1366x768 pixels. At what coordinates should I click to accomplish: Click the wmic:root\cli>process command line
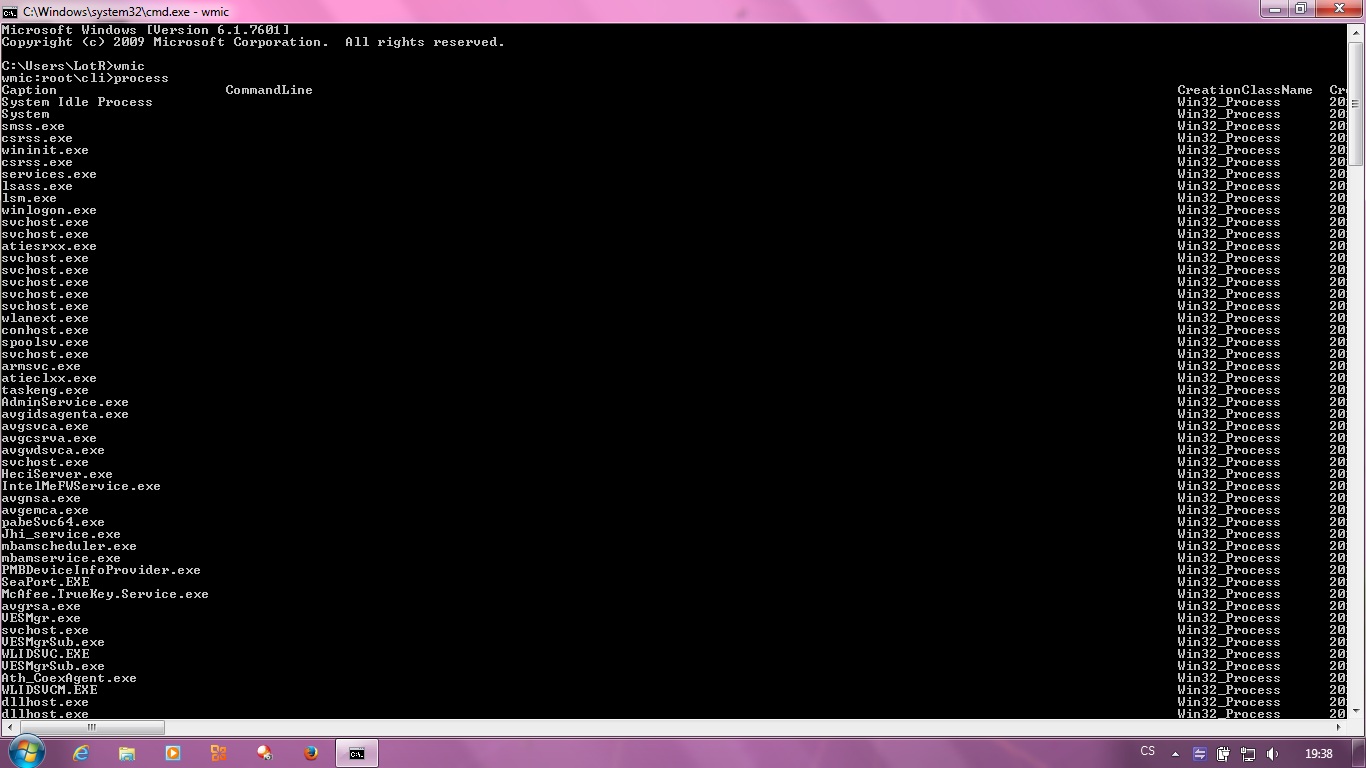coord(85,78)
